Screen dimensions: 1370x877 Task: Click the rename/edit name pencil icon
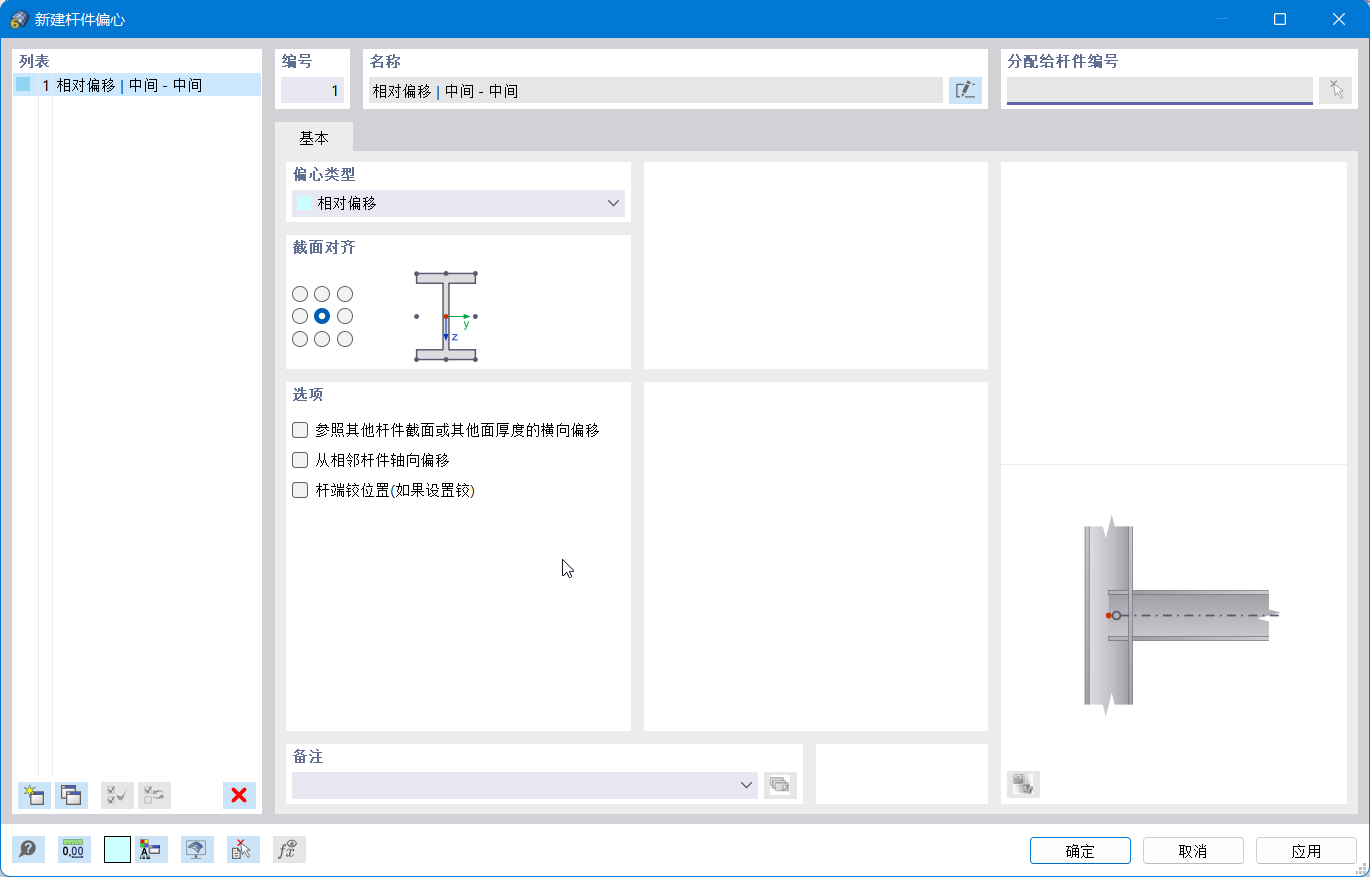point(964,90)
